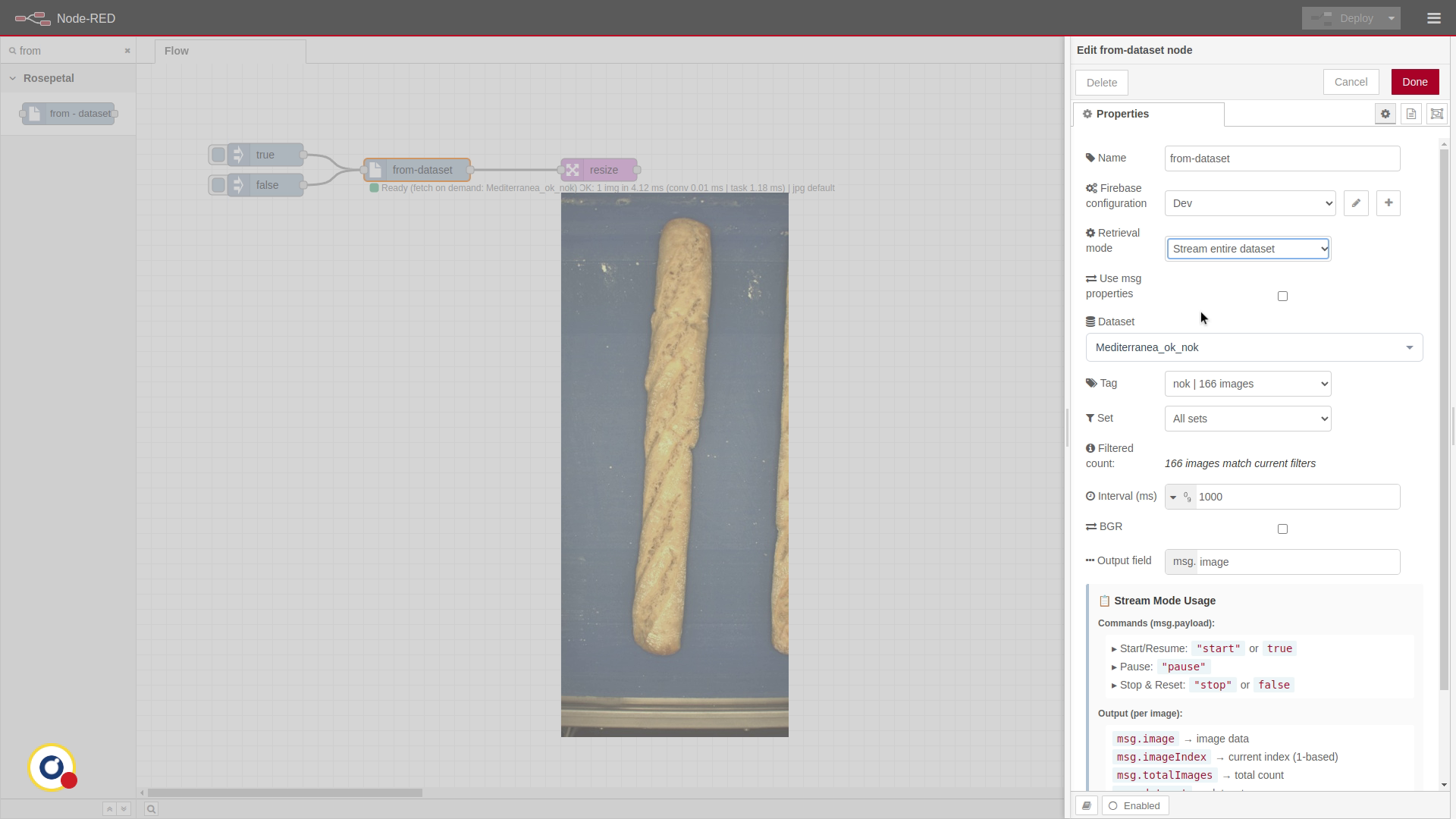Screen dimensions: 1456x819
Task: Switch to the Flow tab
Action: 176,51
